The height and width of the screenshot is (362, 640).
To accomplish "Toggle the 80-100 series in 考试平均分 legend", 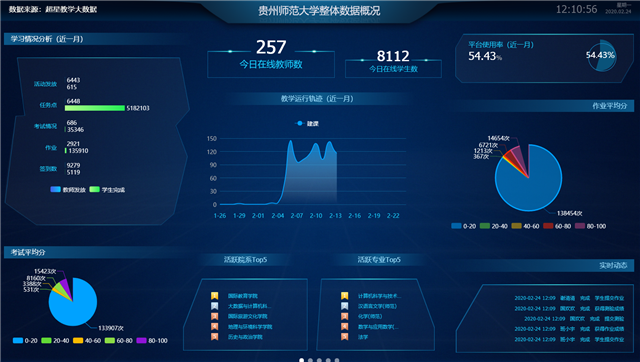I will coord(152,340).
